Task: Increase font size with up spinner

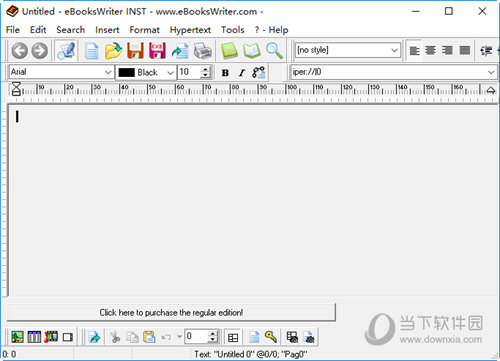Action: coord(205,69)
